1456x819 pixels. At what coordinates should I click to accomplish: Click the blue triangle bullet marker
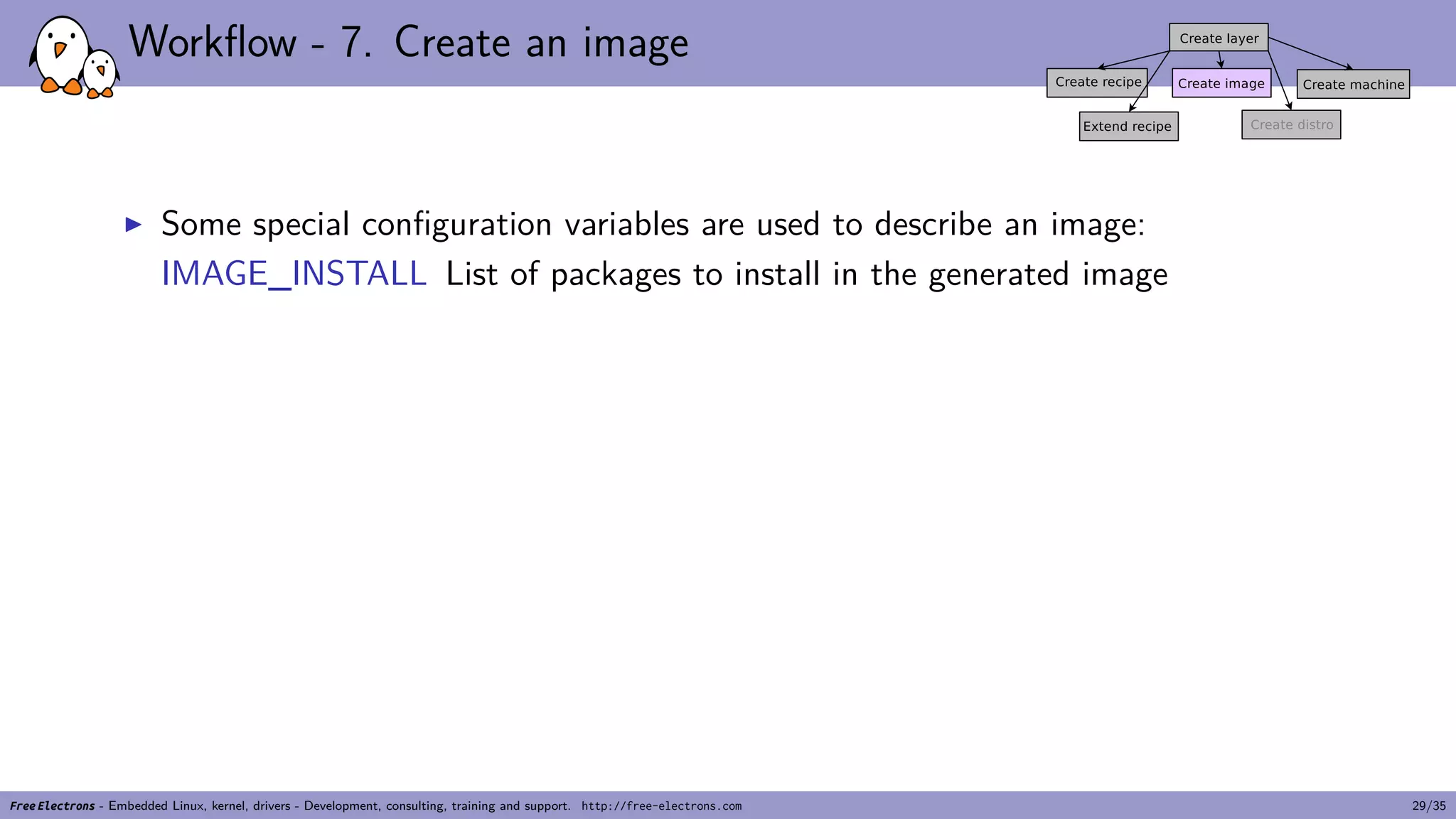[134, 225]
